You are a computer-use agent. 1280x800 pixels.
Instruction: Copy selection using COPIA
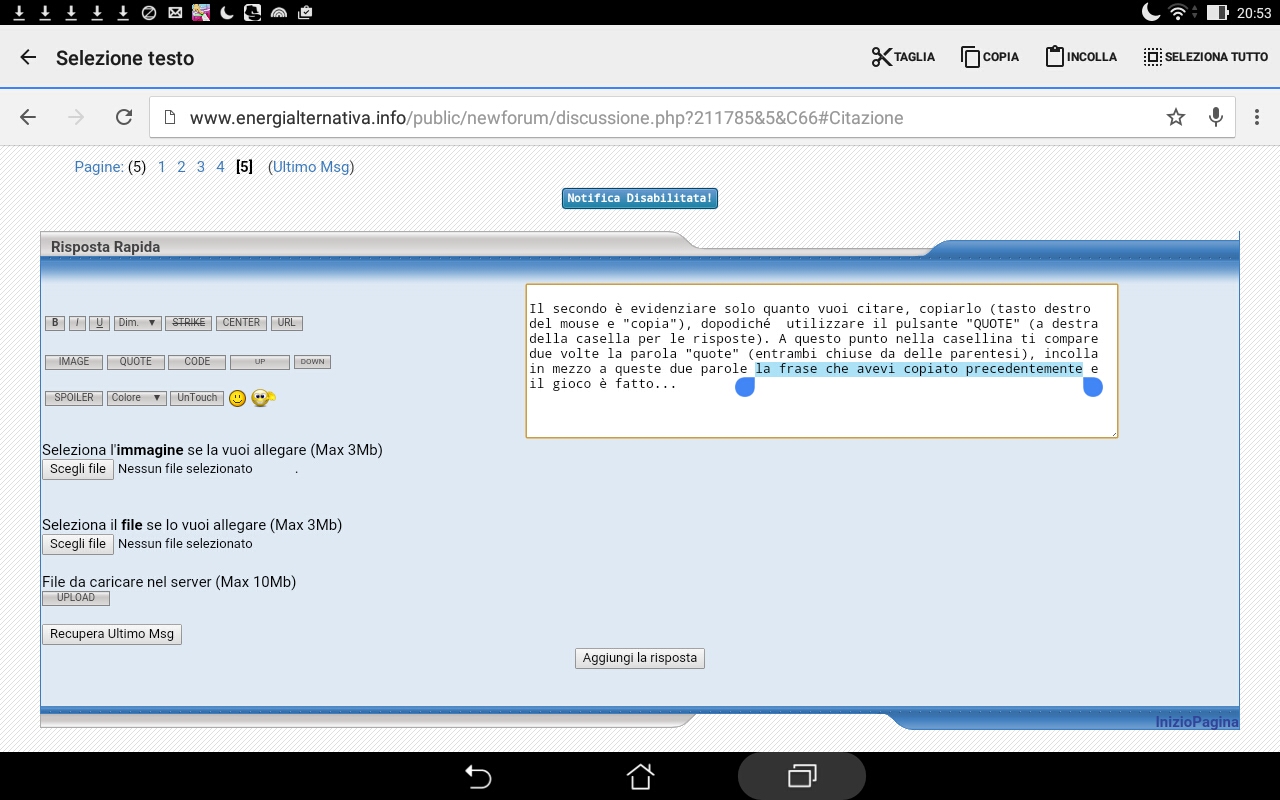[990, 57]
